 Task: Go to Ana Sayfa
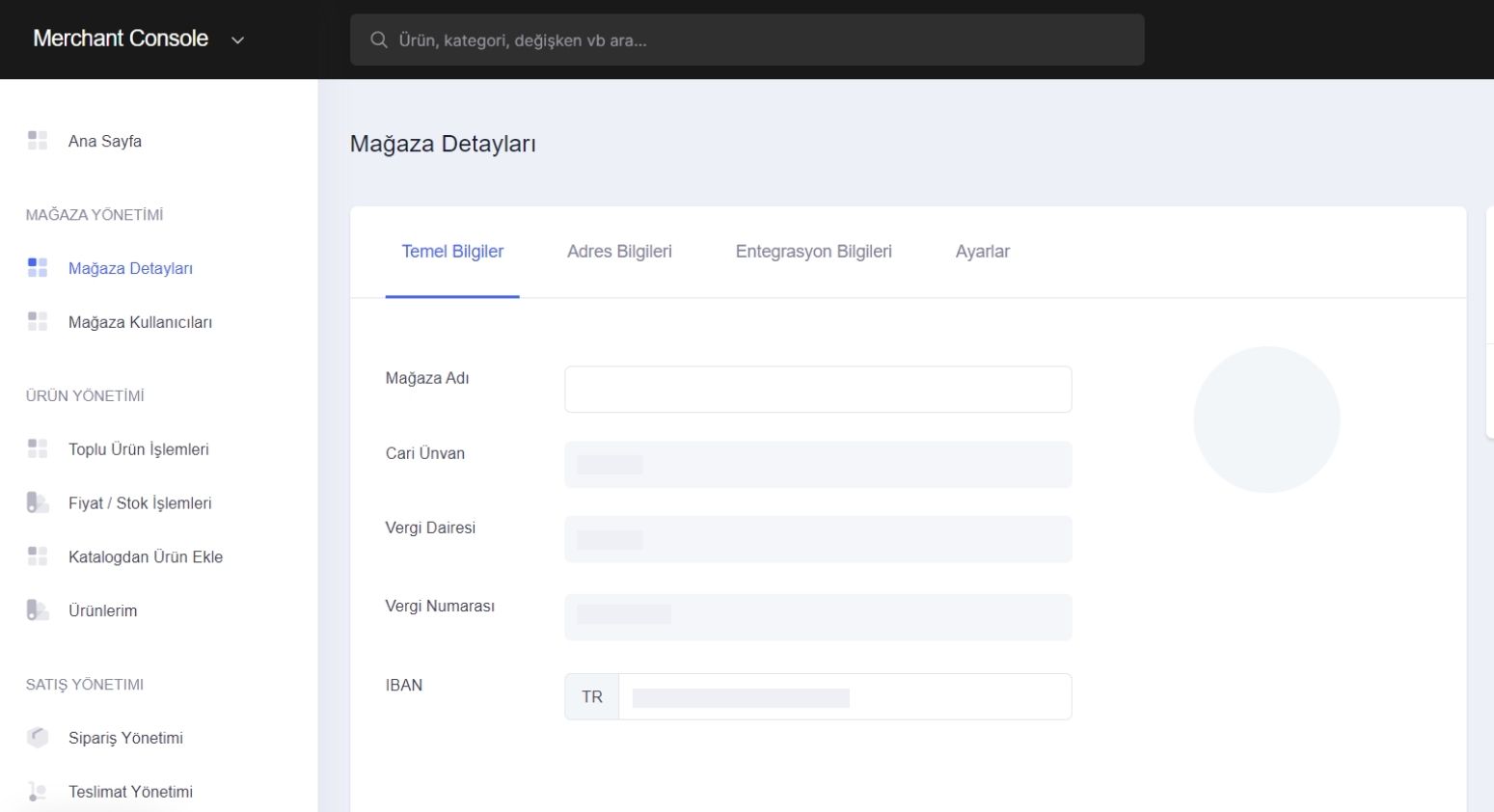105,141
